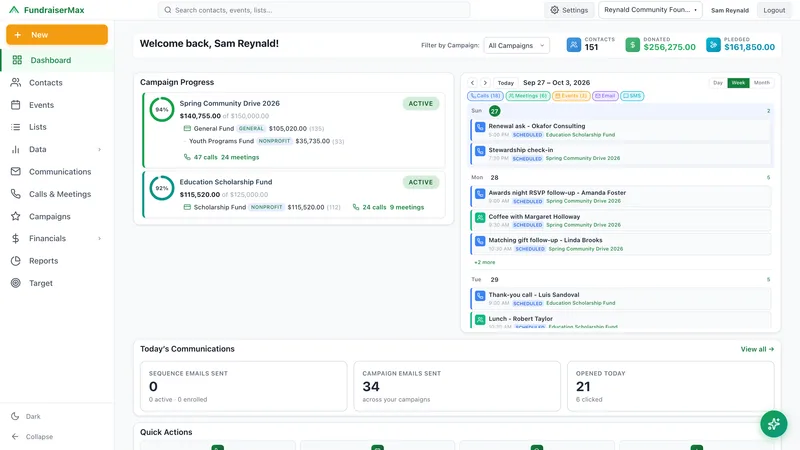
Task: Open the AI assistant sparkle button
Action: [773, 423]
